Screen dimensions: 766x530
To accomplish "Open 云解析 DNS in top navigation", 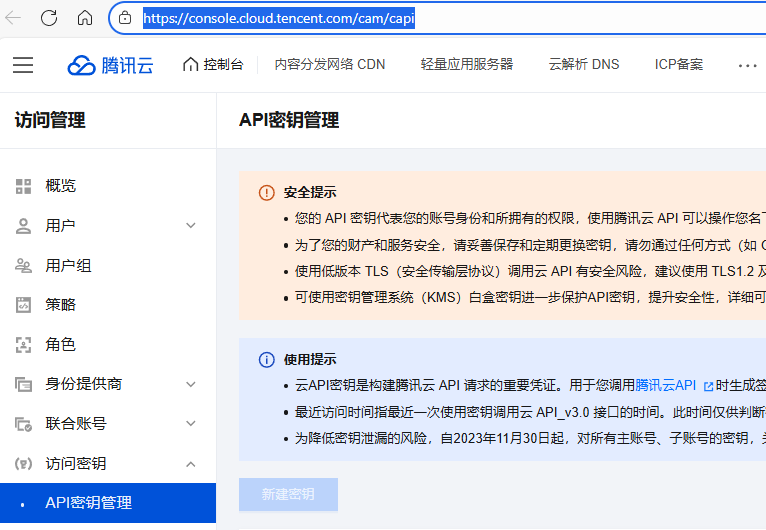I will coord(584,65).
